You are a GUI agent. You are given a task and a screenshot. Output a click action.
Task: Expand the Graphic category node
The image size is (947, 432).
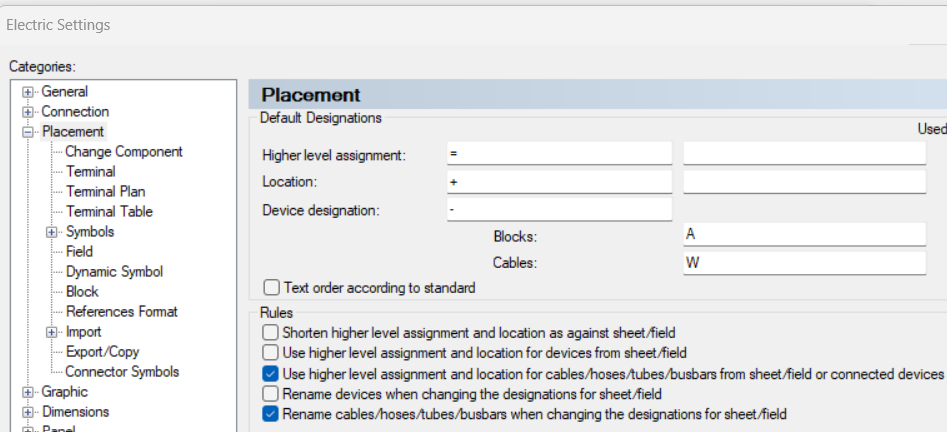coord(28,392)
